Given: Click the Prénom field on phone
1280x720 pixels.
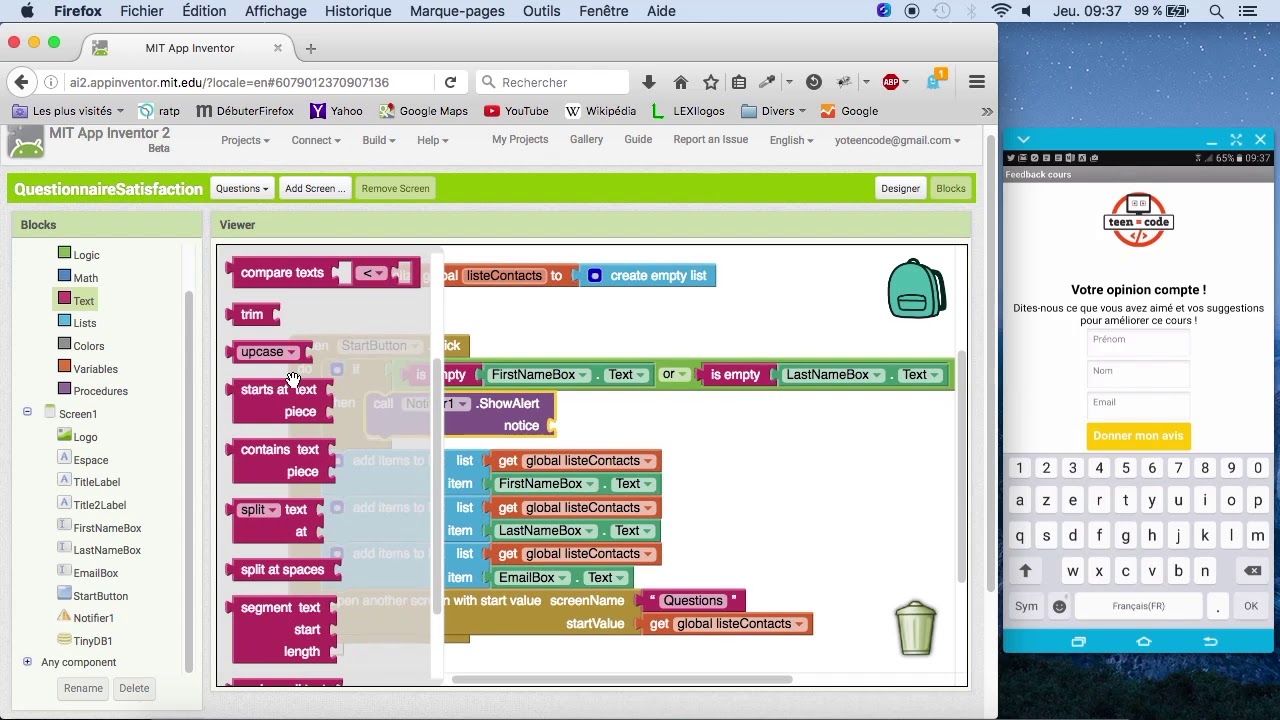Looking at the screenshot, I should coord(1138,342).
